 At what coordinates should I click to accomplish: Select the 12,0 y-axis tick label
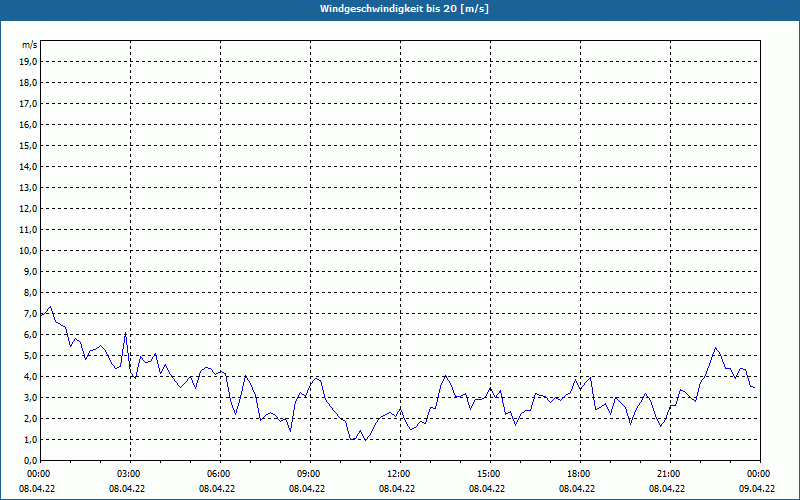point(29,209)
